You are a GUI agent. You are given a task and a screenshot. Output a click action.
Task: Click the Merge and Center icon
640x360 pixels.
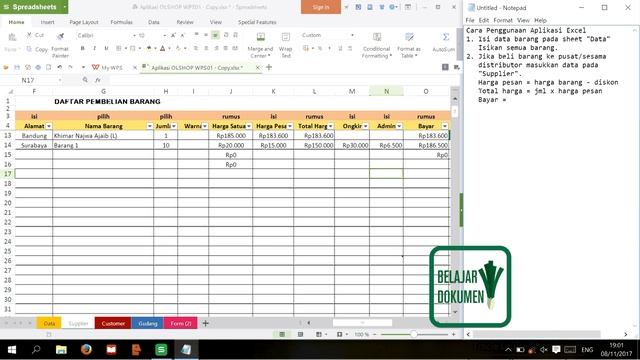[x=260, y=38]
